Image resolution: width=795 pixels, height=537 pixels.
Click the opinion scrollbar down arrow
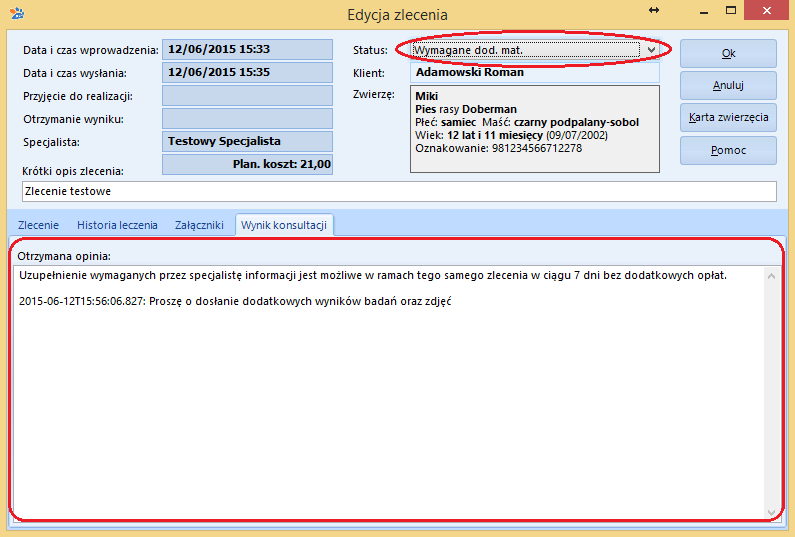coord(771,513)
